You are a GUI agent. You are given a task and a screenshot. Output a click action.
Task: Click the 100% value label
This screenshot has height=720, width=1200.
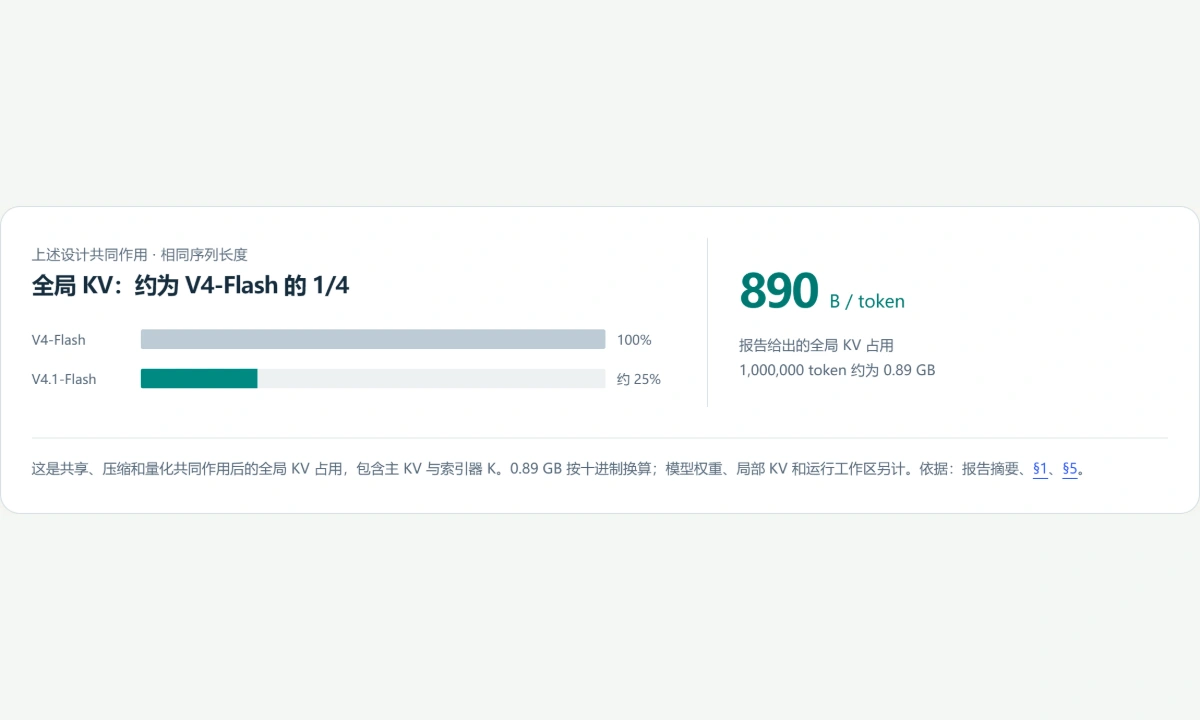tap(634, 340)
